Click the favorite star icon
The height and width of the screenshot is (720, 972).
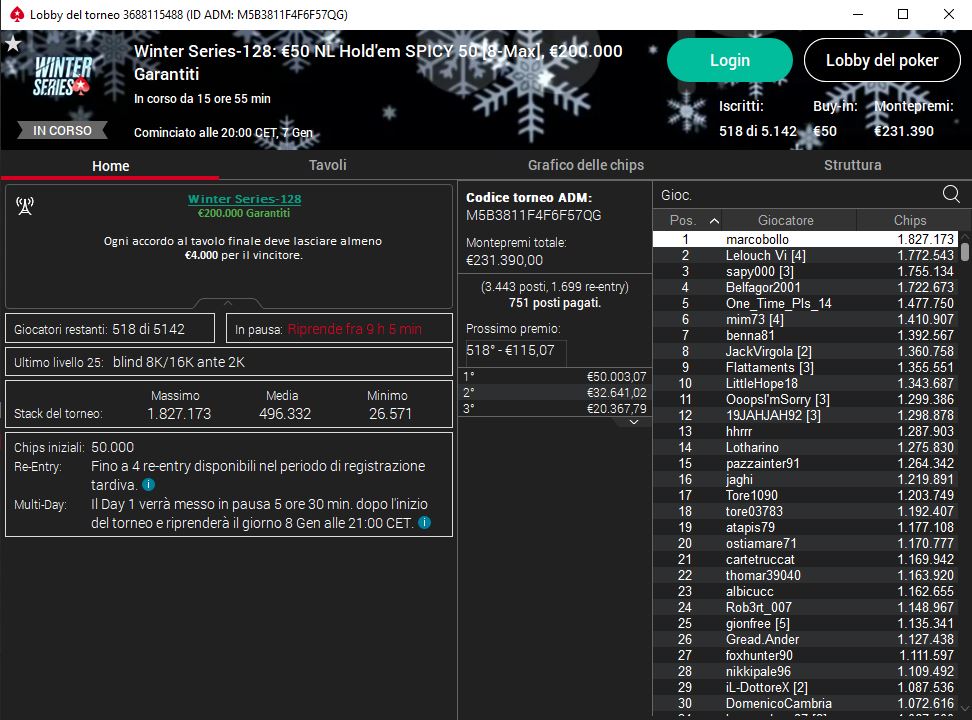tap(13, 44)
